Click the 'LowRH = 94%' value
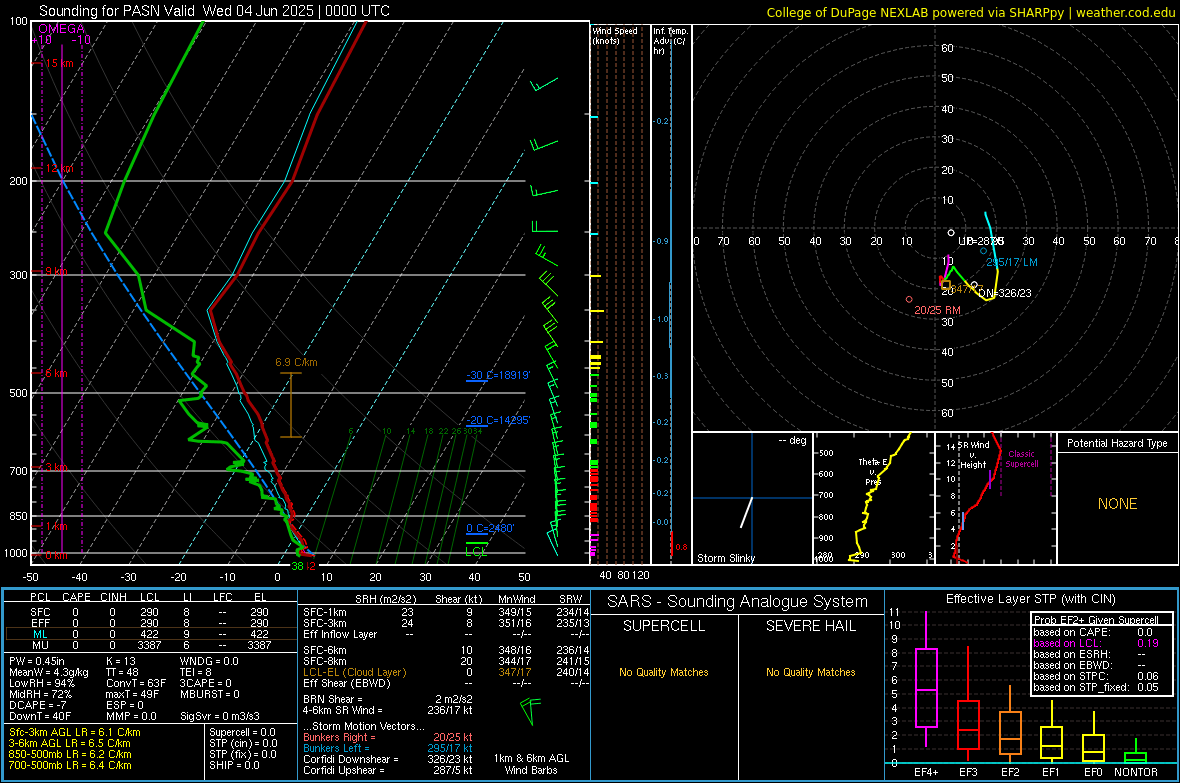 click(x=41, y=684)
